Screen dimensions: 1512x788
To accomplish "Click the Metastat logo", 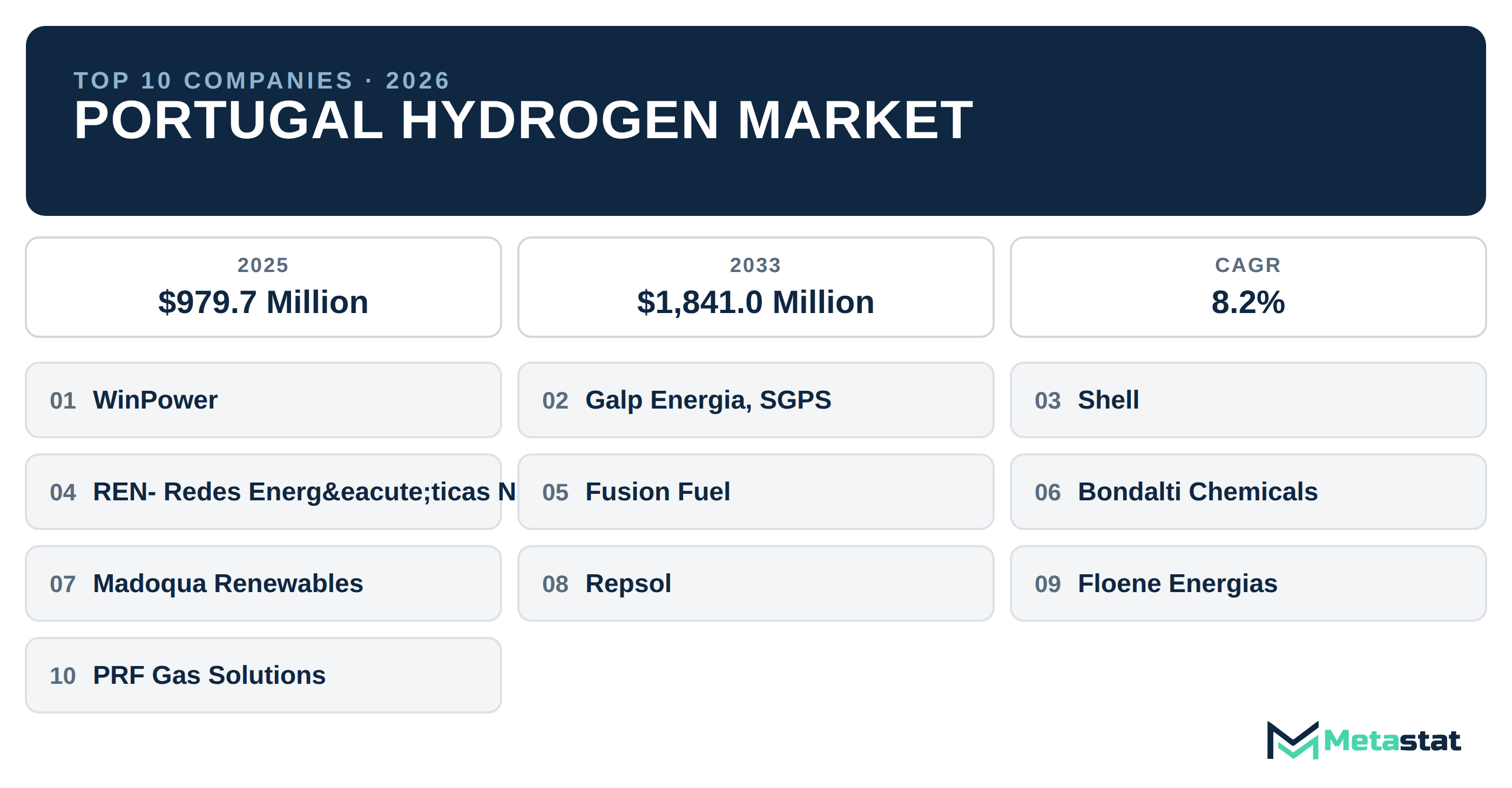I will (1363, 740).
